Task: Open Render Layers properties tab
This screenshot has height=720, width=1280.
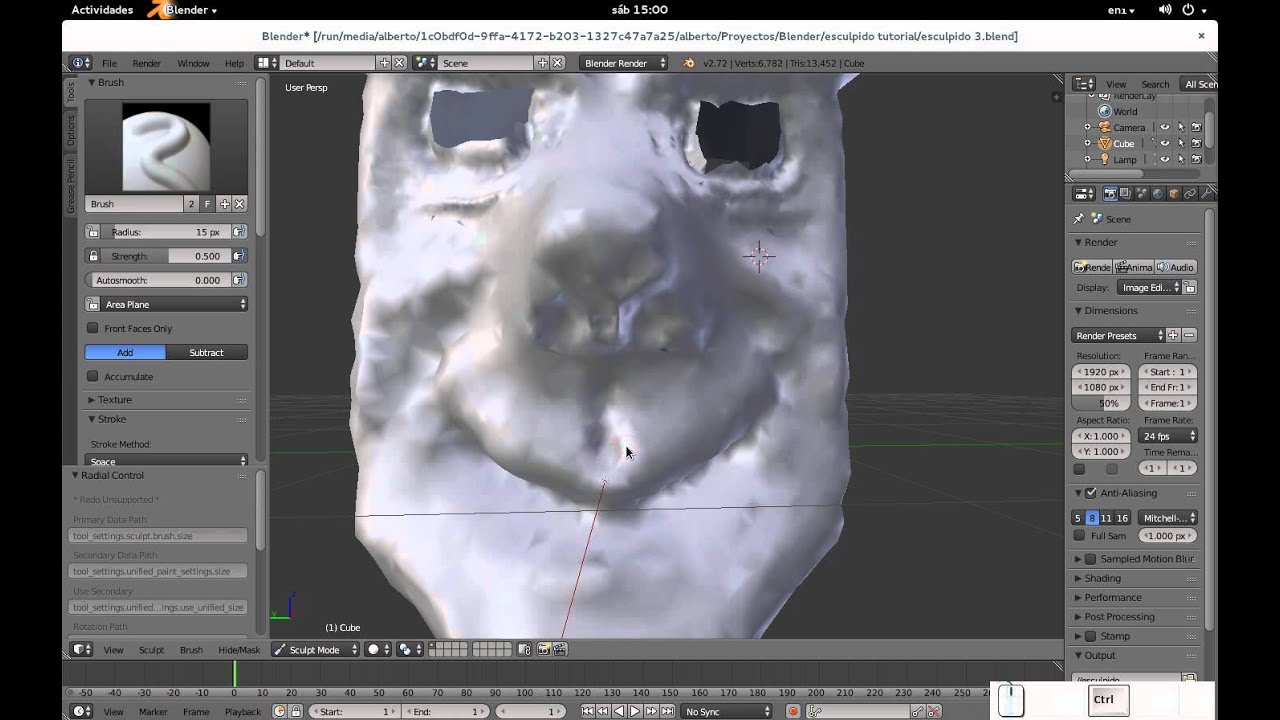Action: [1125, 194]
